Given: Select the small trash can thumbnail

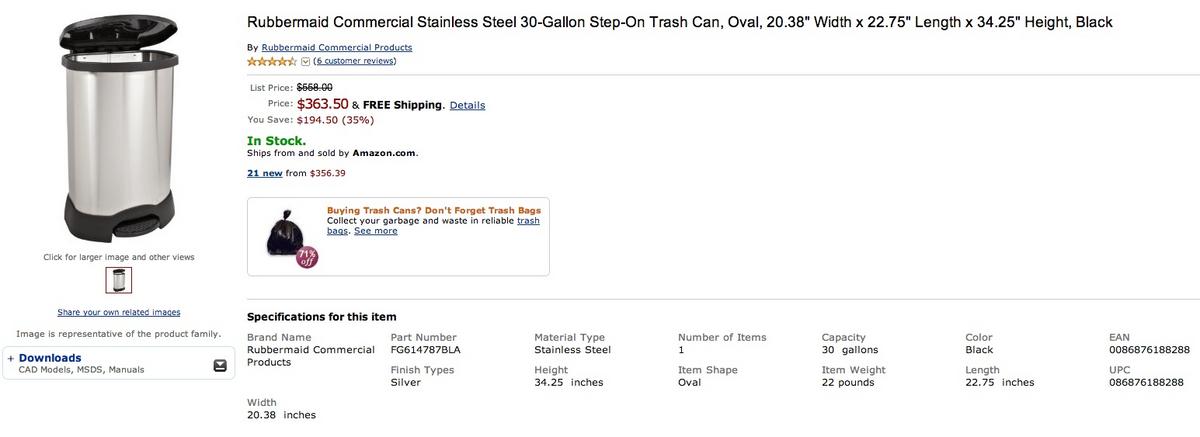Looking at the screenshot, I should [119, 280].
